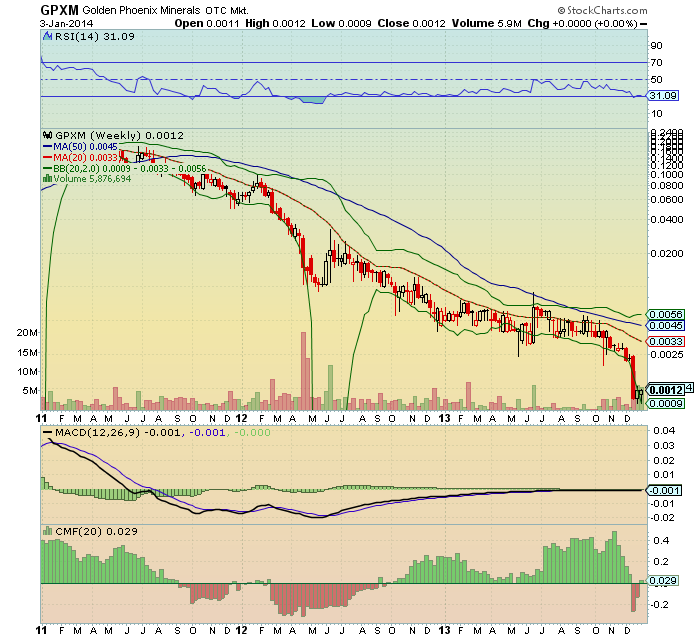Click the 0.0045 MA(50) price tag
Image resolution: width=700 pixels, height=639 pixels.
pos(665,326)
